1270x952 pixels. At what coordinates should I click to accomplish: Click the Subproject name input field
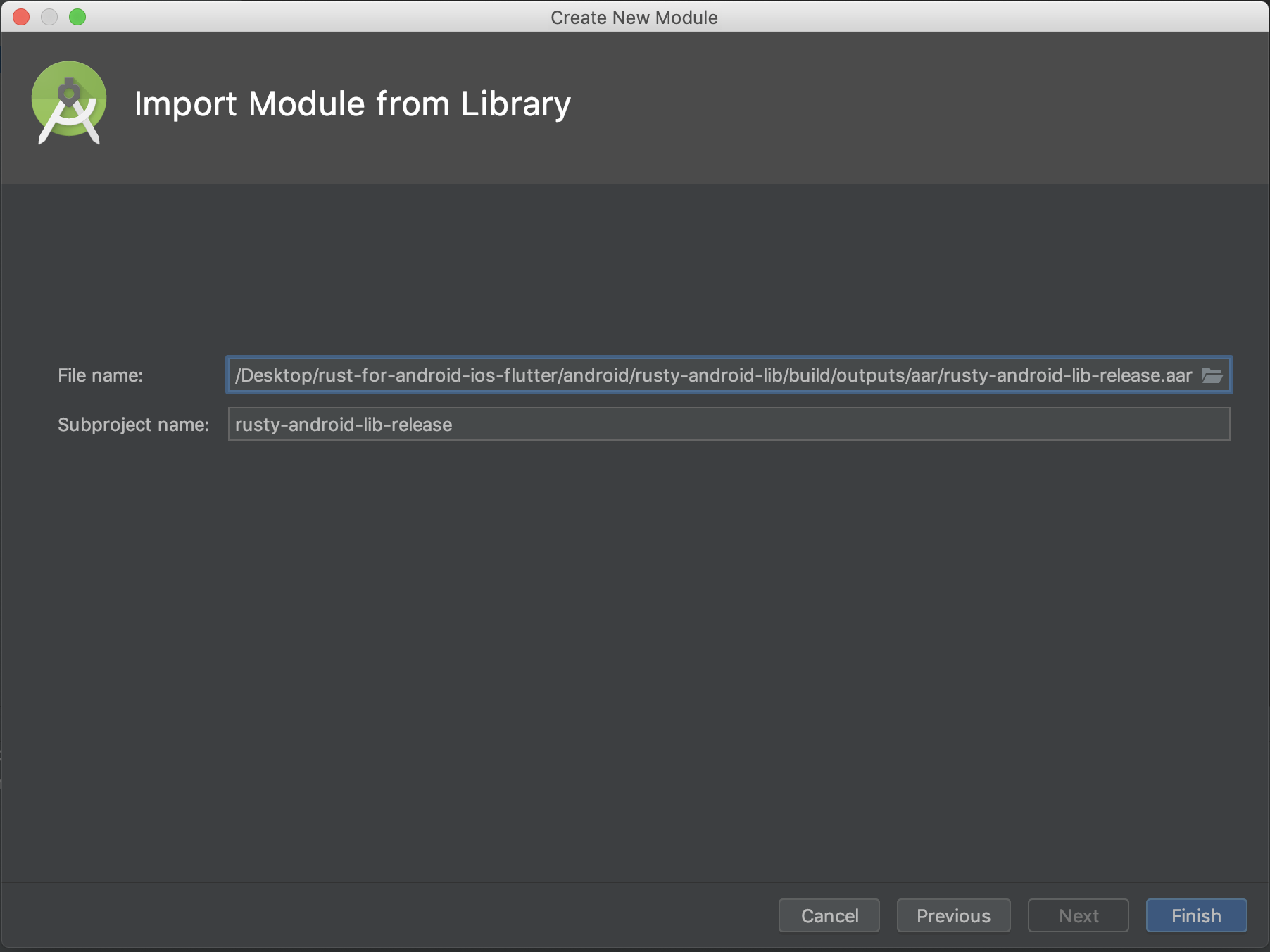click(x=634, y=425)
